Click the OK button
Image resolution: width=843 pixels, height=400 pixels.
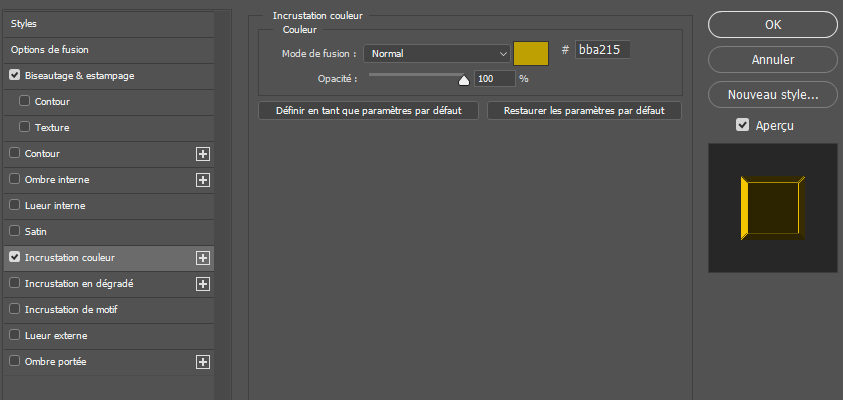click(773, 25)
